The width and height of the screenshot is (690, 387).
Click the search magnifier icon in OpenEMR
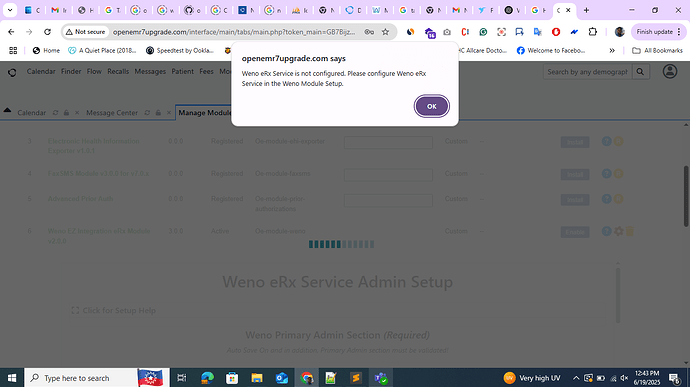pos(640,72)
